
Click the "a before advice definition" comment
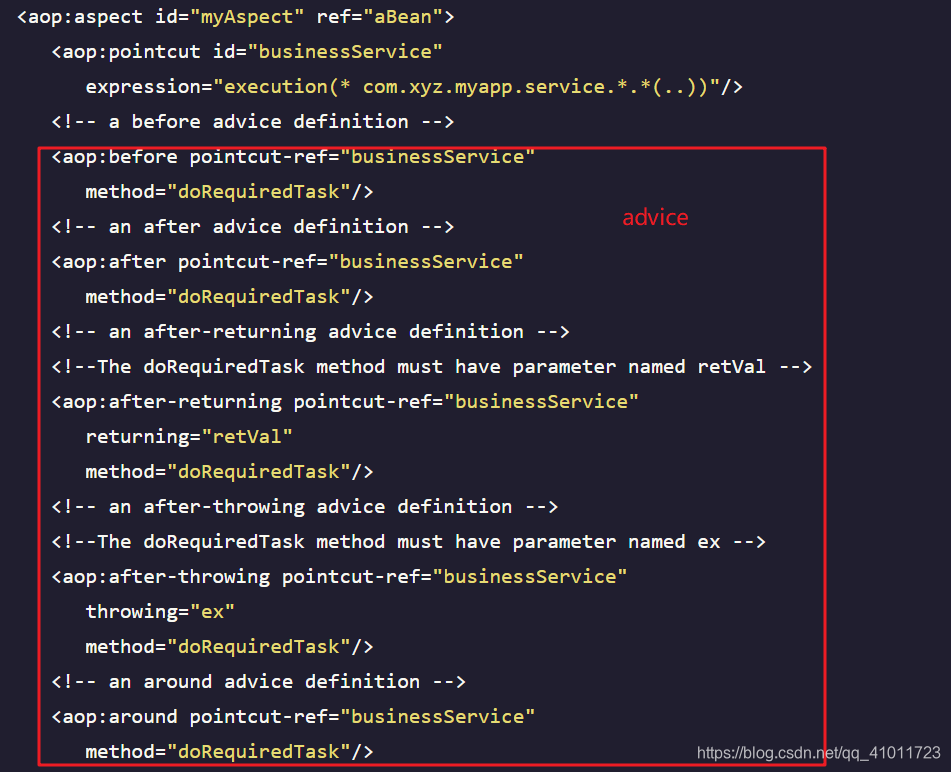pyautogui.click(x=253, y=122)
